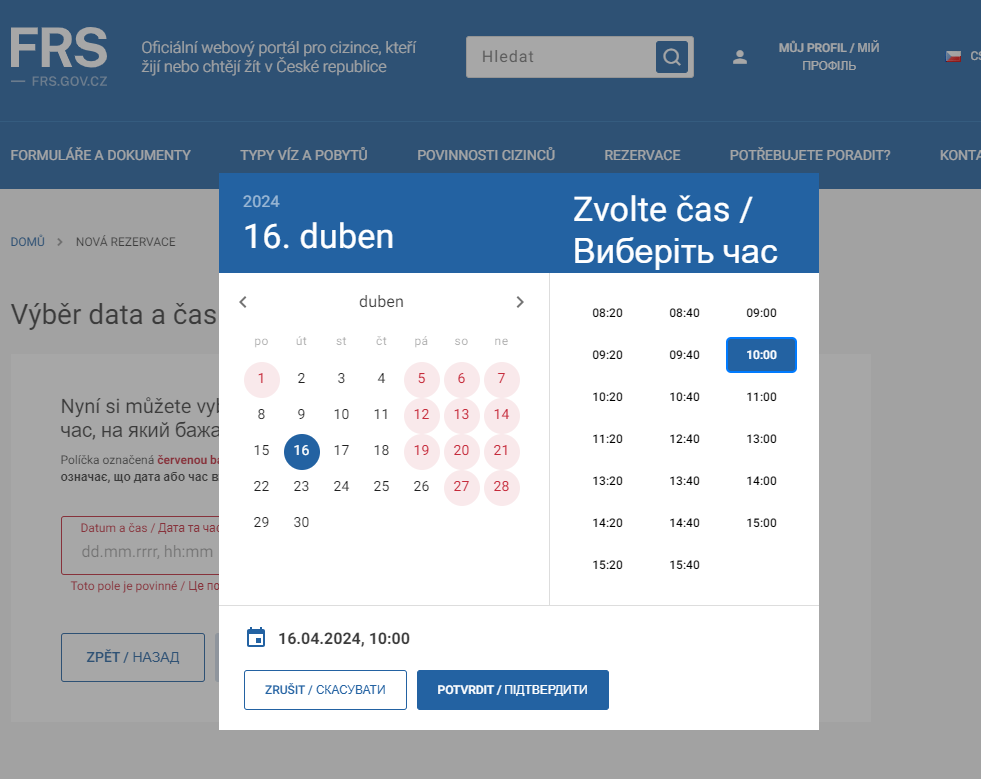Image resolution: width=981 pixels, height=779 pixels.
Task: Go to next month with right chevron
Action: coord(520,302)
